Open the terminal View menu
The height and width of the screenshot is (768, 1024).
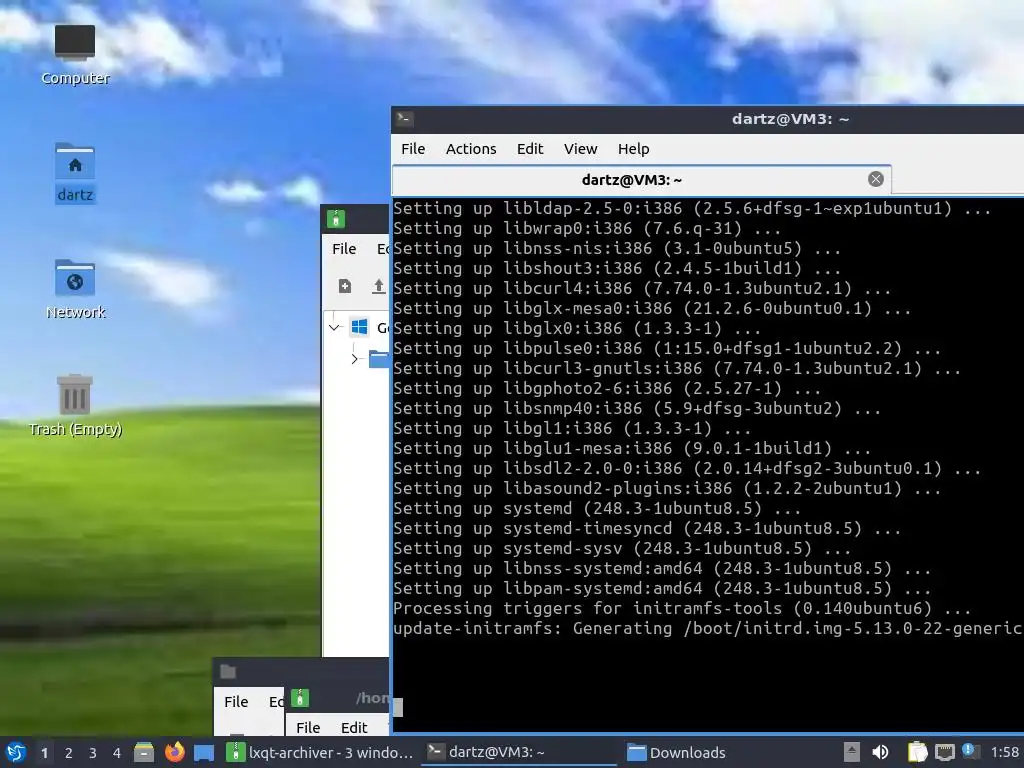(581, 149)
